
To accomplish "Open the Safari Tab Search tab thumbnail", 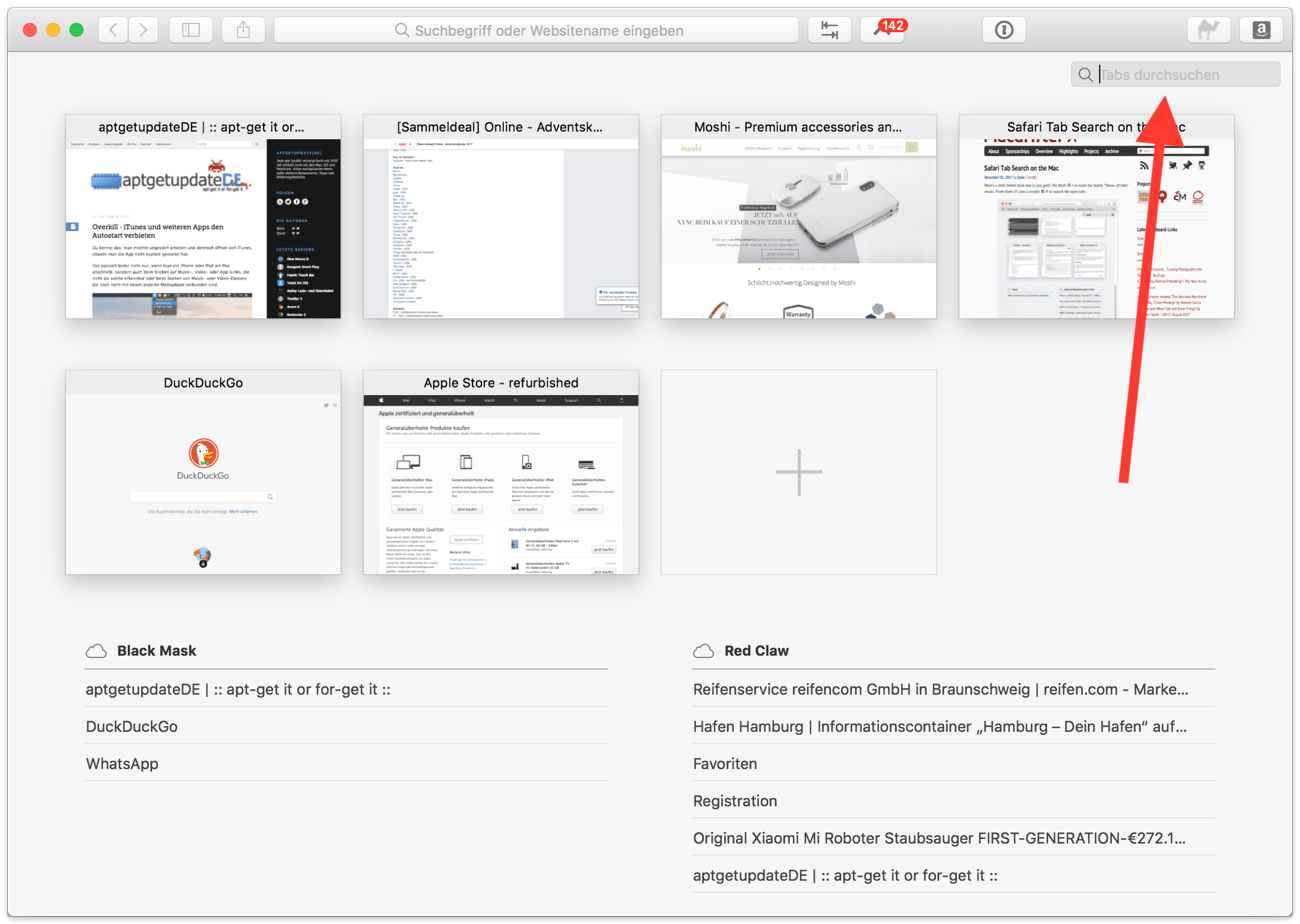I will coord(1096,216).
